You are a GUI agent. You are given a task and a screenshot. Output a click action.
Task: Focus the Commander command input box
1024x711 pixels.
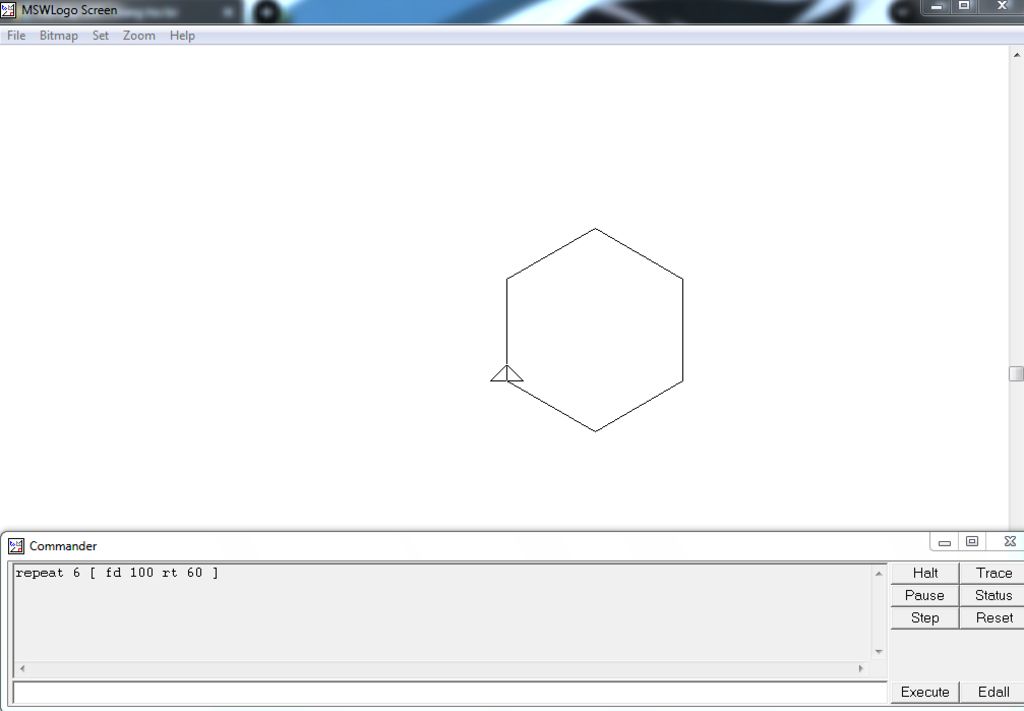[x=450, y=692]
